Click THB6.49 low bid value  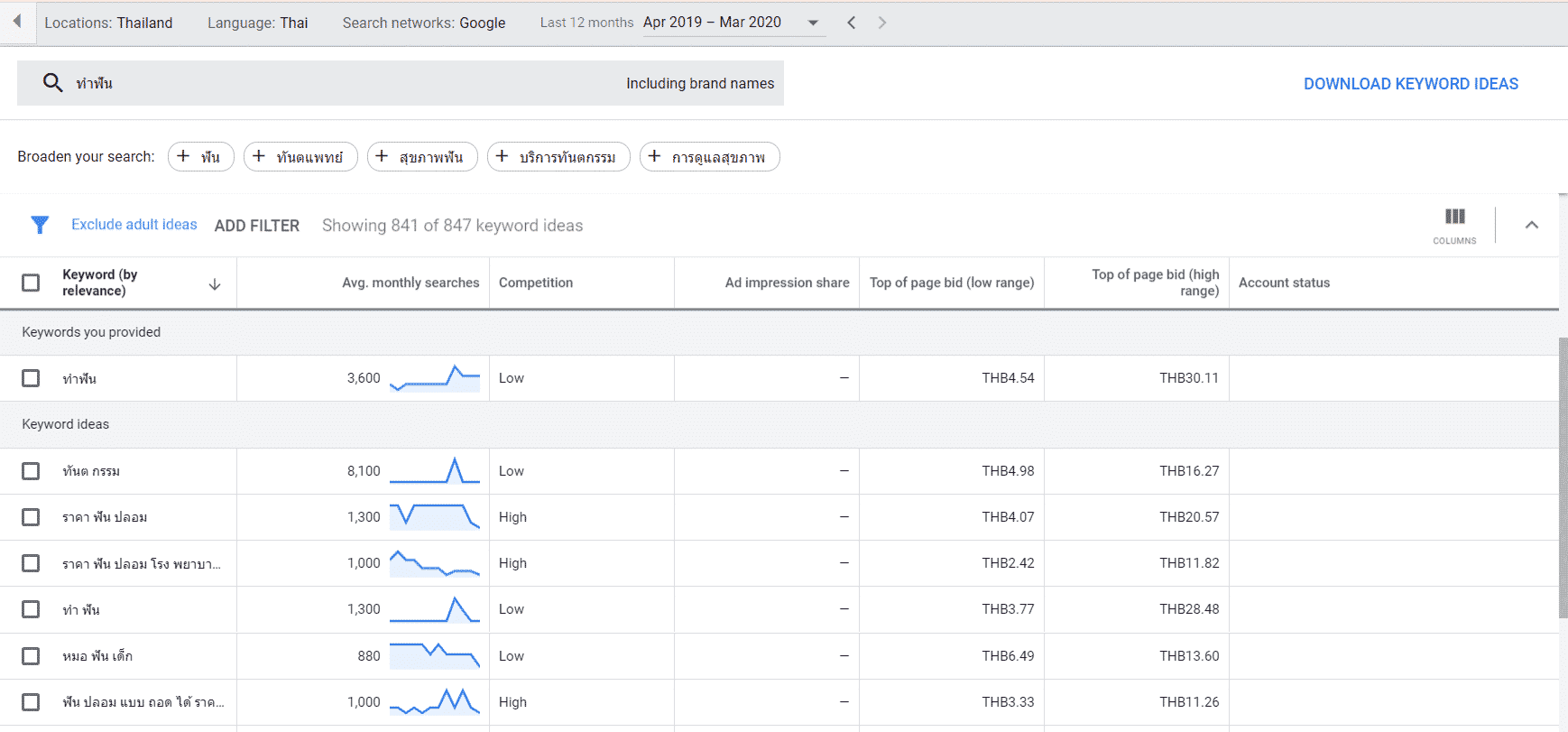(x=1008, y=656)
